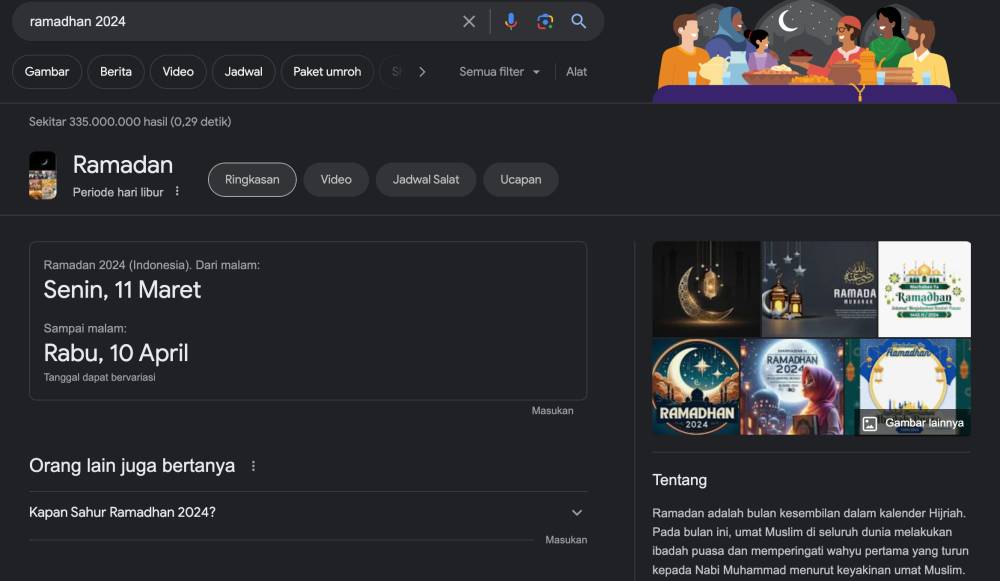Click the Orang lain juga bertanya heading
The width and height of the screenshot is (1000, 581).
(132, 466)
